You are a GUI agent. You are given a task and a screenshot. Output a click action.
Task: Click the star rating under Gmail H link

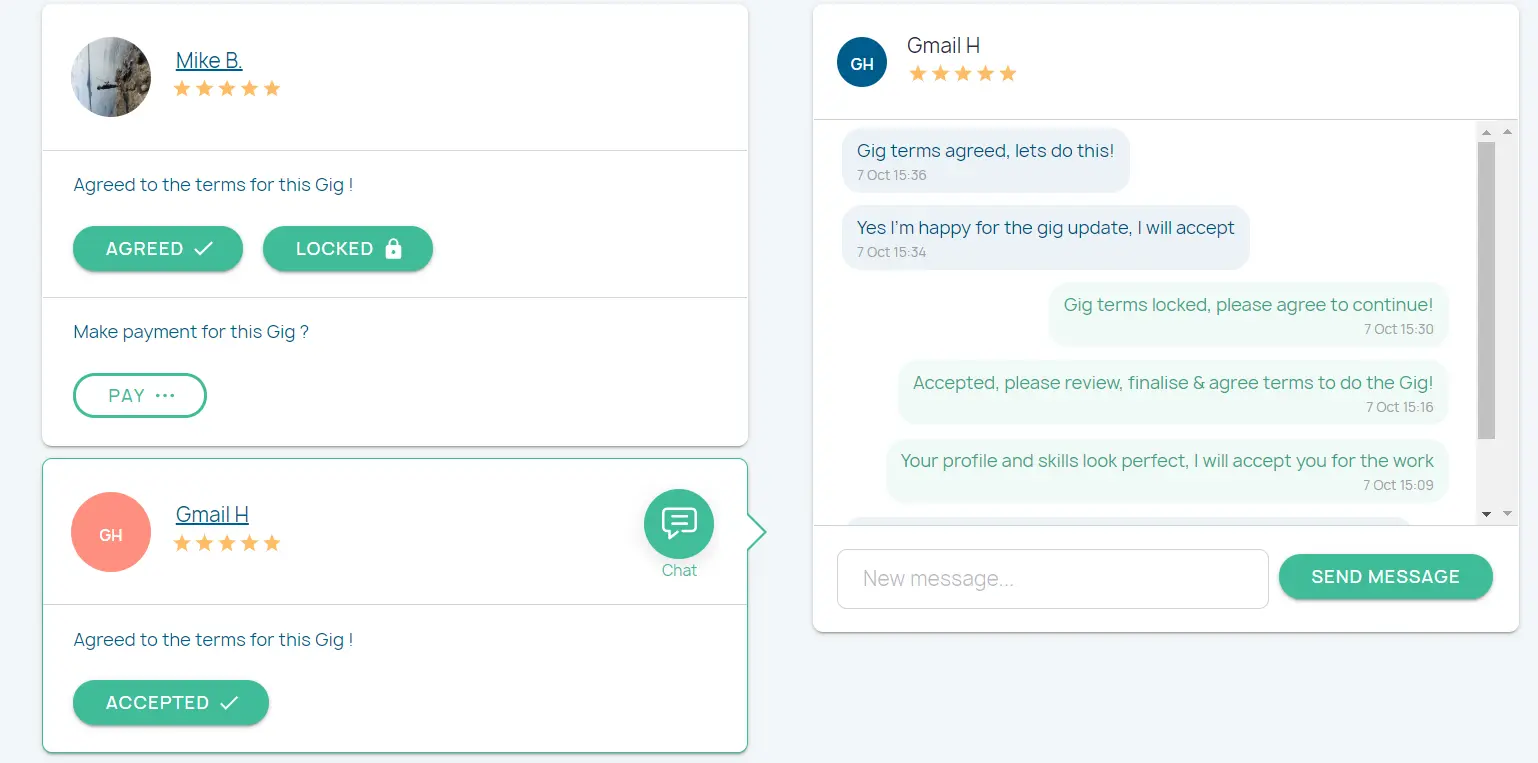[227, 543]
